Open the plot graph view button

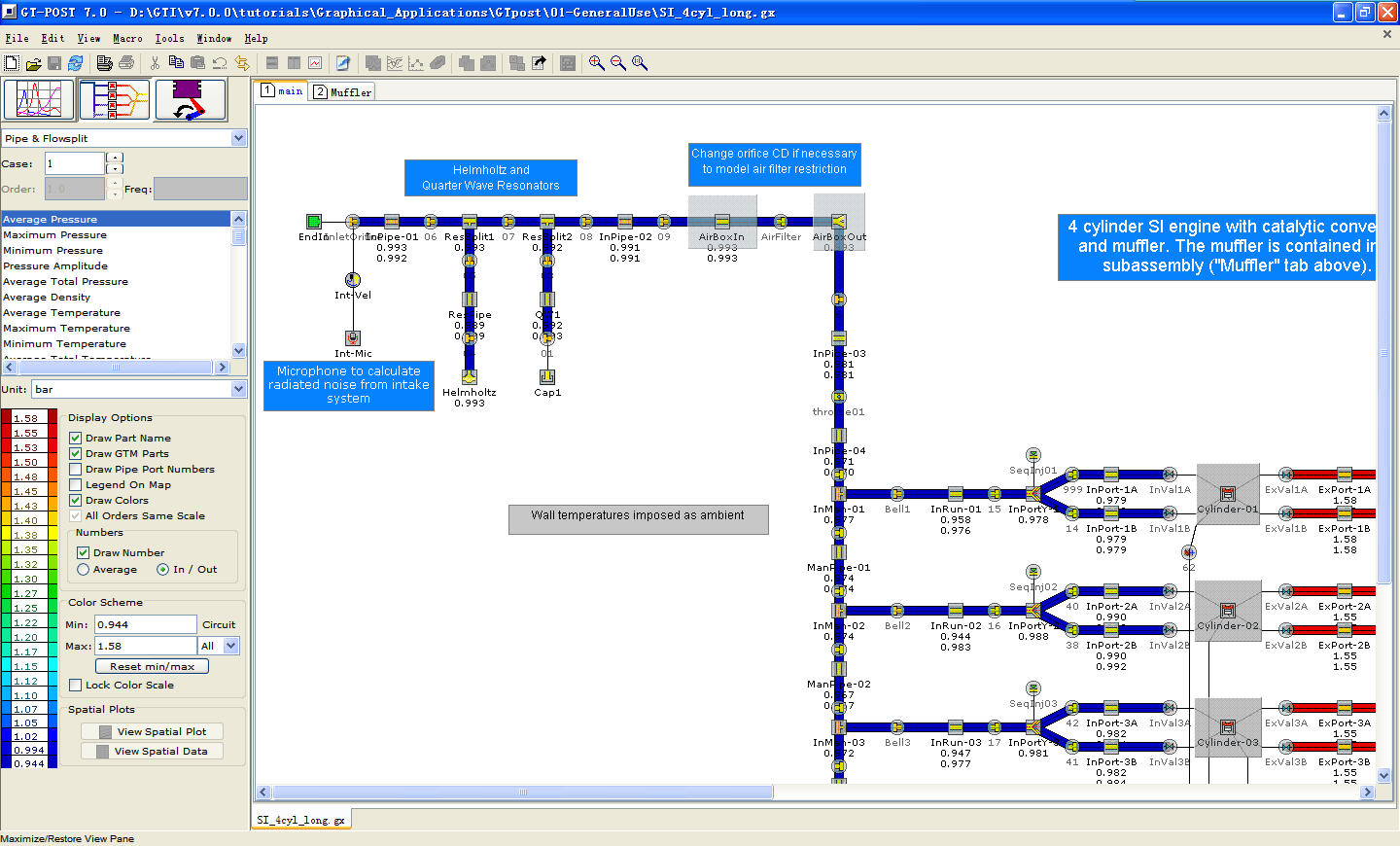(39, 100)
